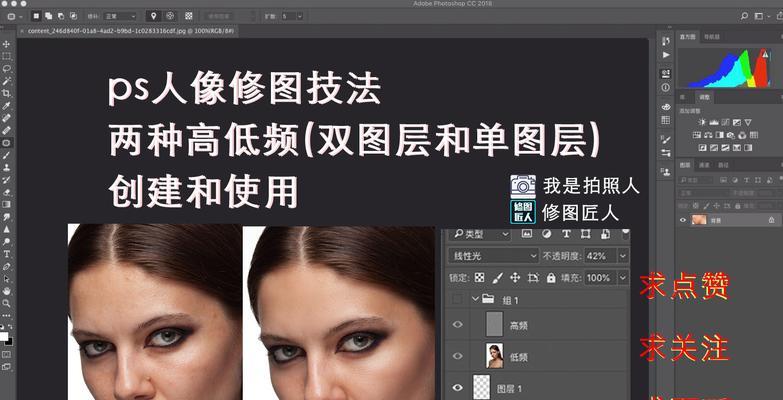Select the Brush tool
This screenshot has height=400, width=783.
pyautogui.click(x=7, y=155)
